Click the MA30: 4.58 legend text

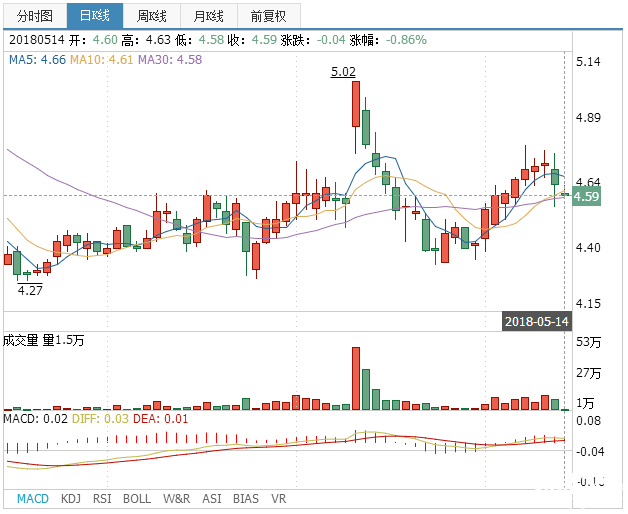click(x=170, y=60)
